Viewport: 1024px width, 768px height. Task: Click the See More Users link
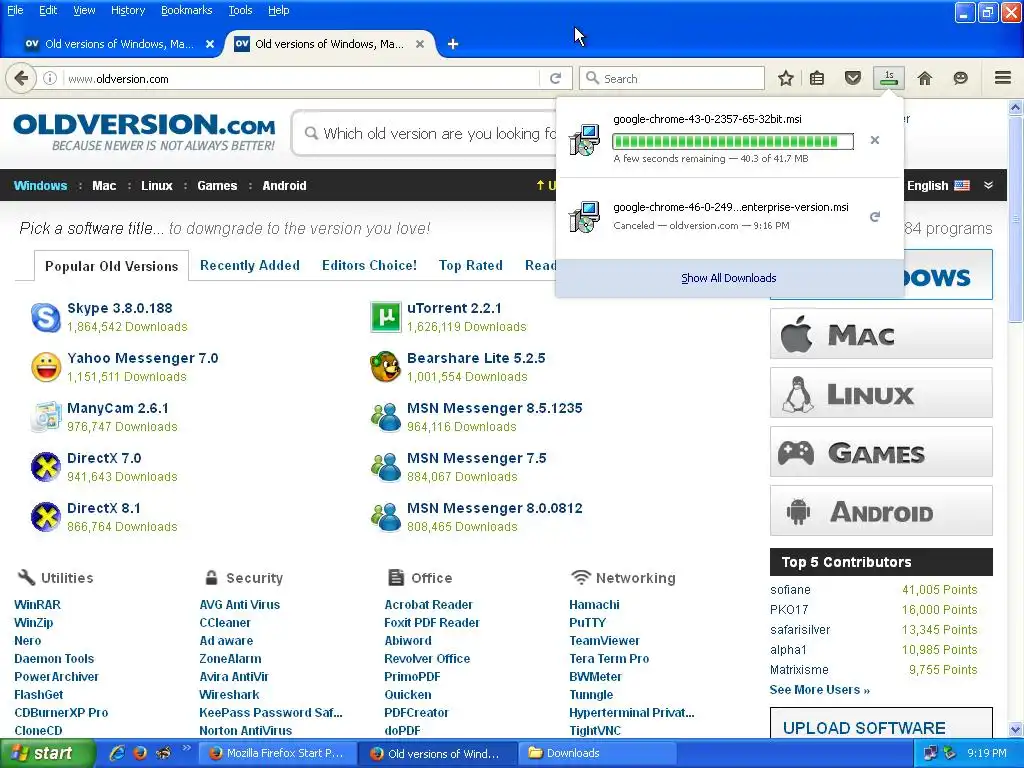(x=820, y=690)
